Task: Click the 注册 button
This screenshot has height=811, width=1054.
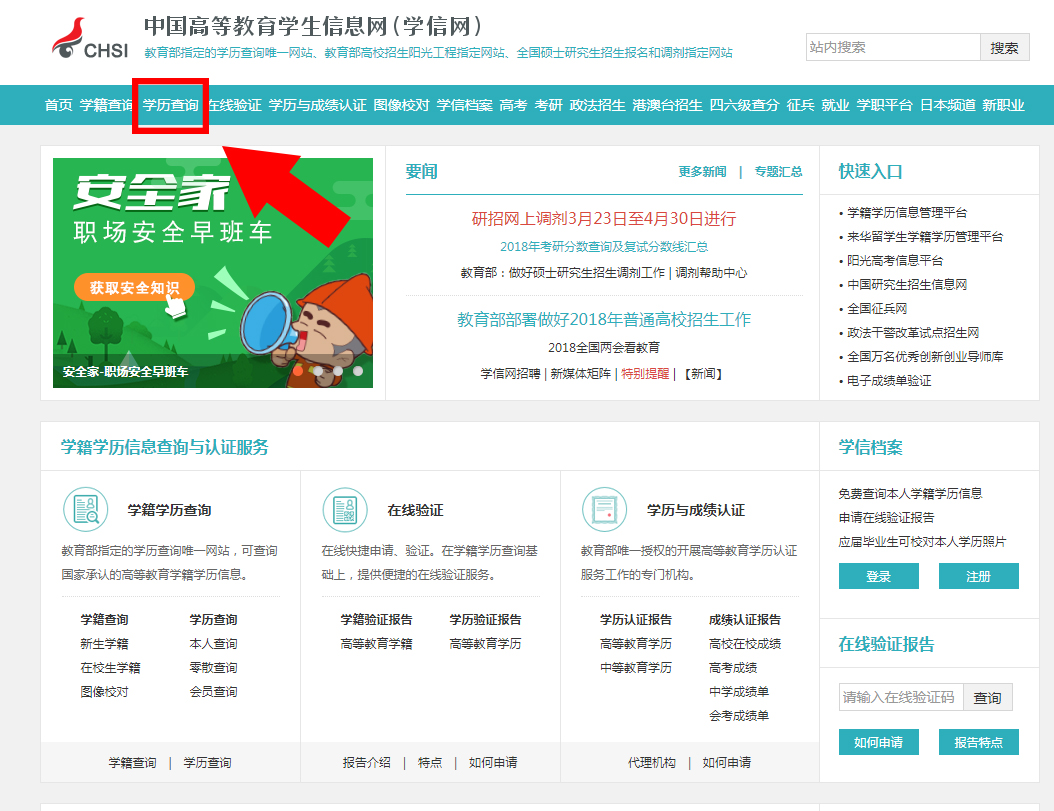Action: tap(978, 576)
